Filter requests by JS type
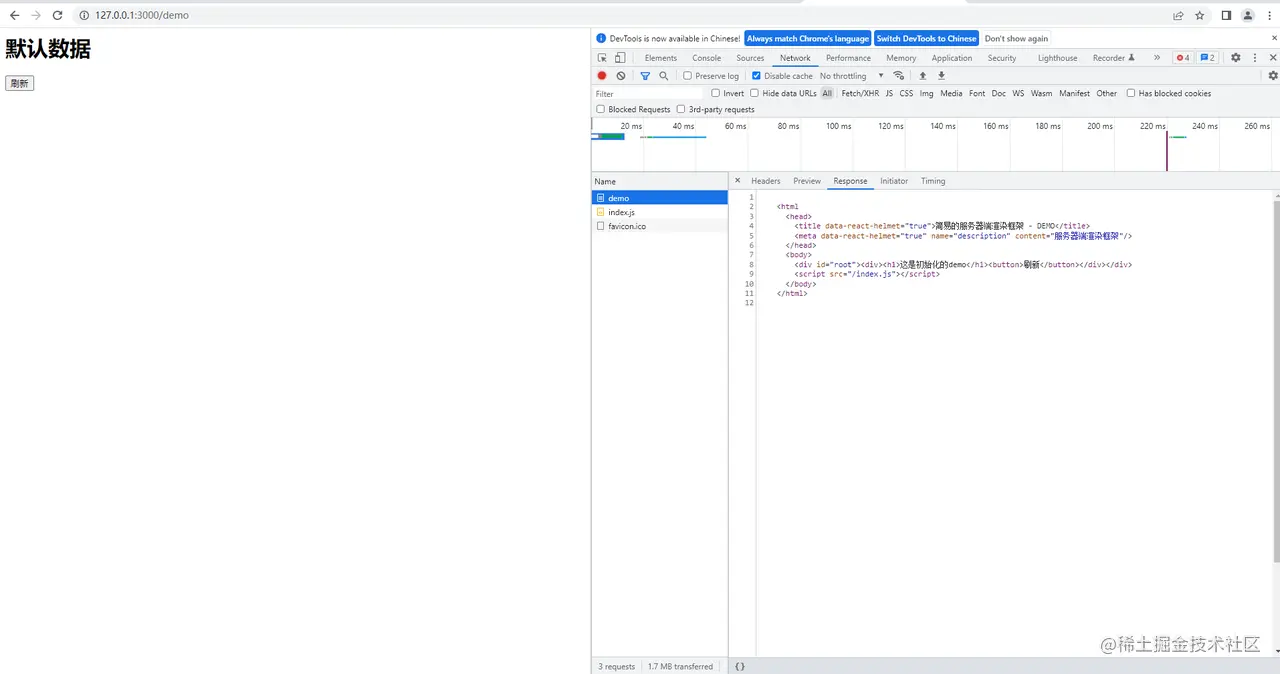The width and height of the screenshot is (1280, 674). point(889,94)
